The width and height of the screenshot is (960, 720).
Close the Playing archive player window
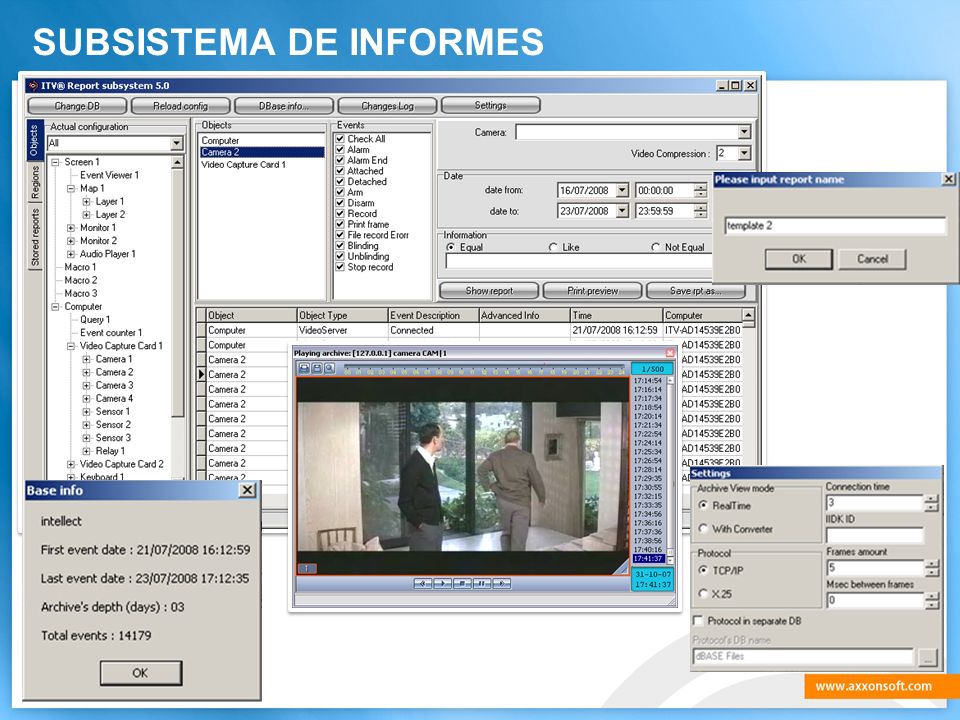tap(670, 353)
